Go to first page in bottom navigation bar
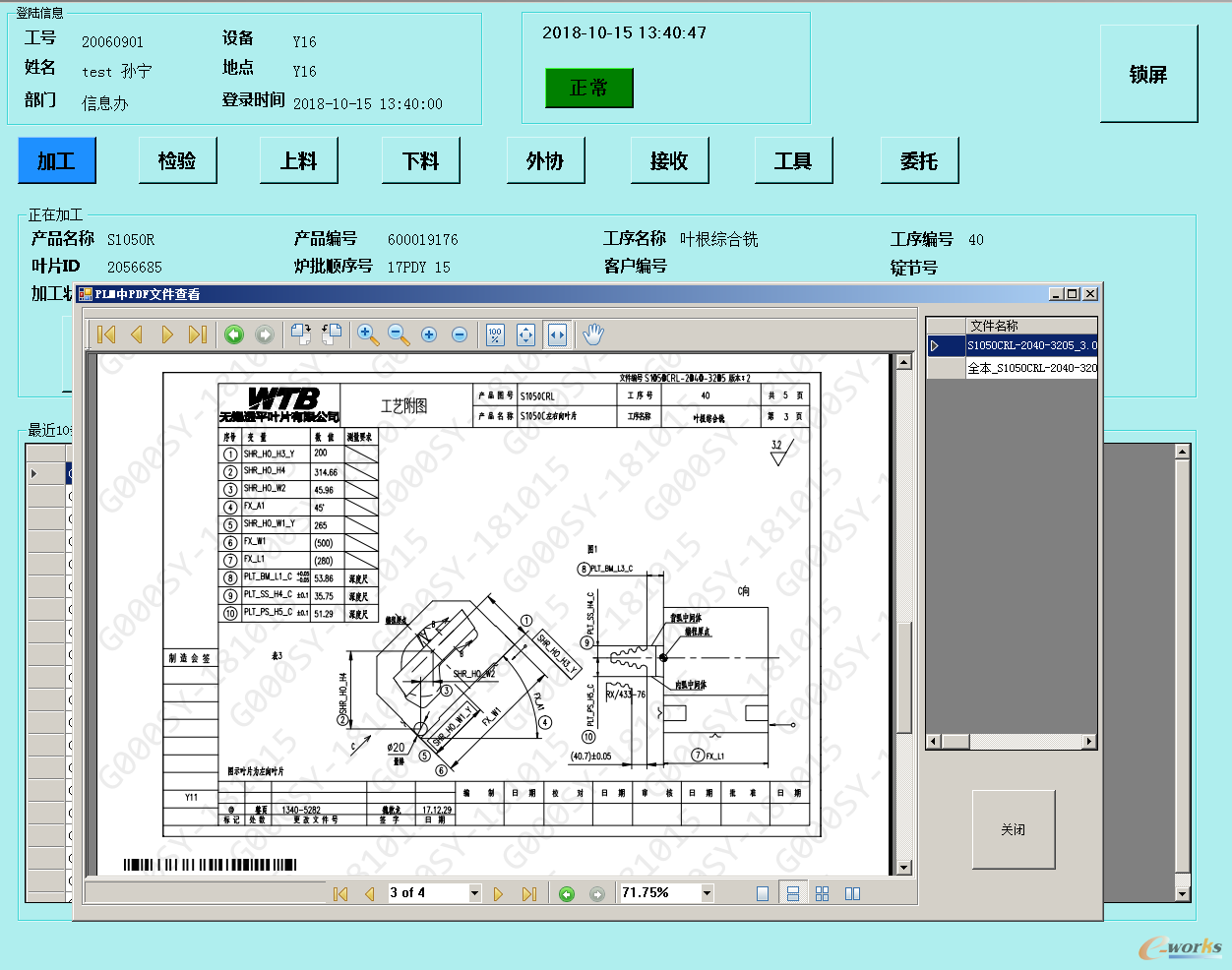 tap(340, 893)
